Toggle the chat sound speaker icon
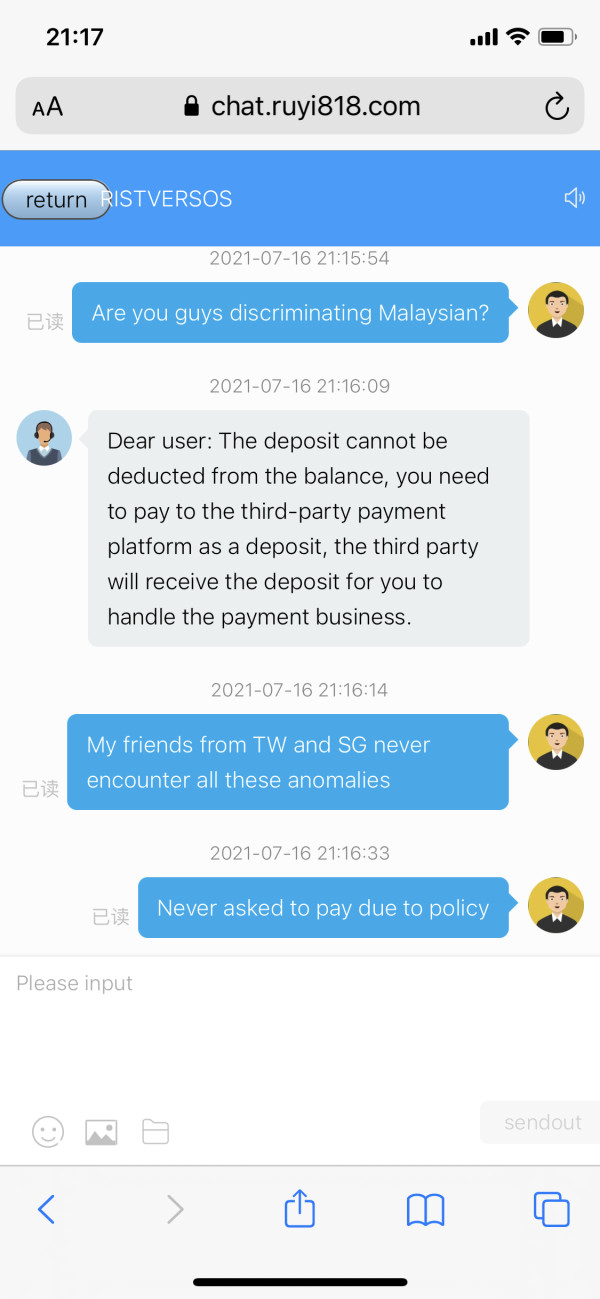600x1299 pixels. click(x=574, y=198)
